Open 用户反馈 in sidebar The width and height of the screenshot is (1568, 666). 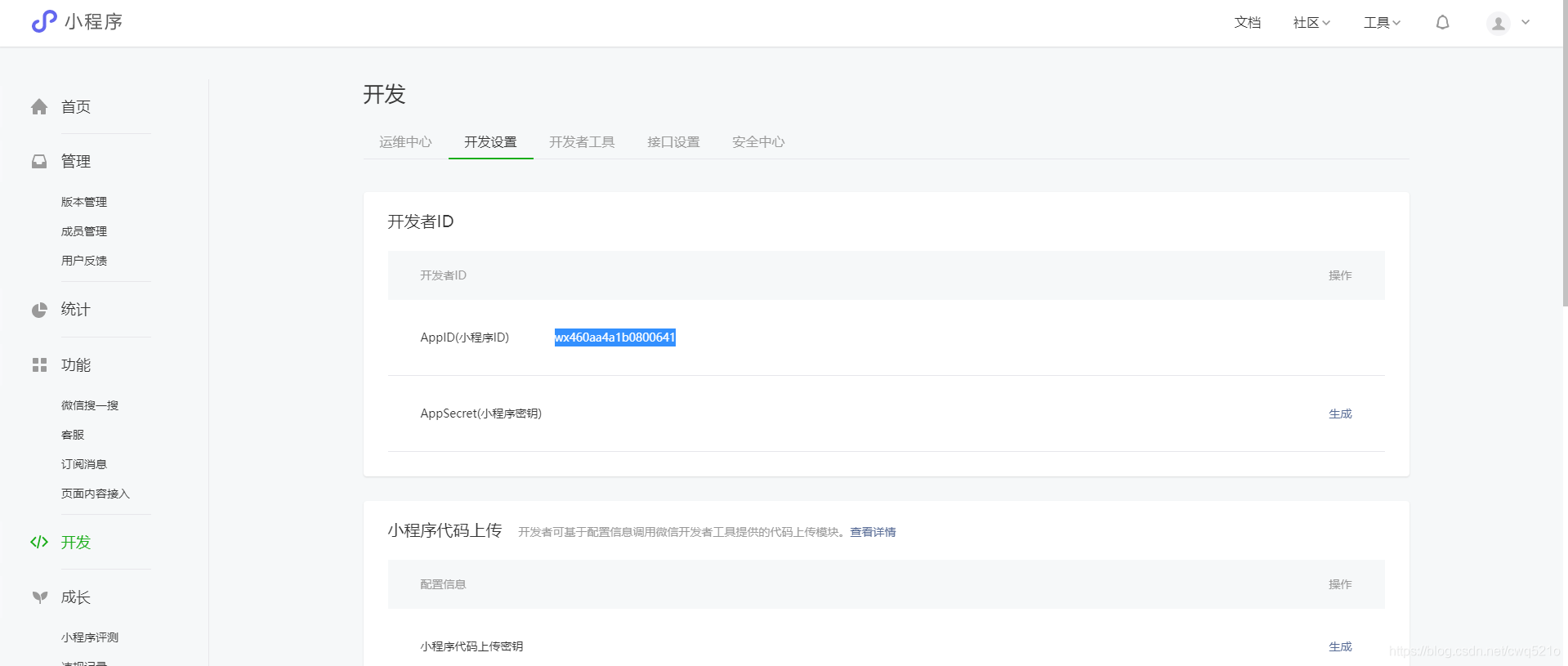(84, 261)
